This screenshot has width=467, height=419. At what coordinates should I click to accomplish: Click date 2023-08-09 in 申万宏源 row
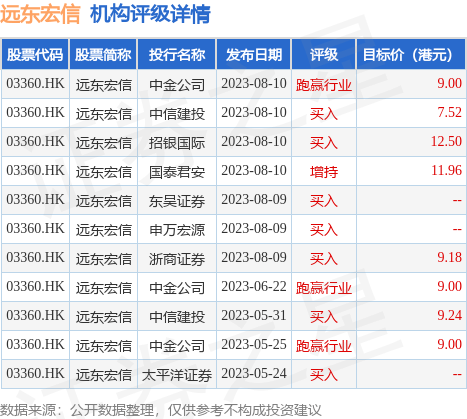254,228
